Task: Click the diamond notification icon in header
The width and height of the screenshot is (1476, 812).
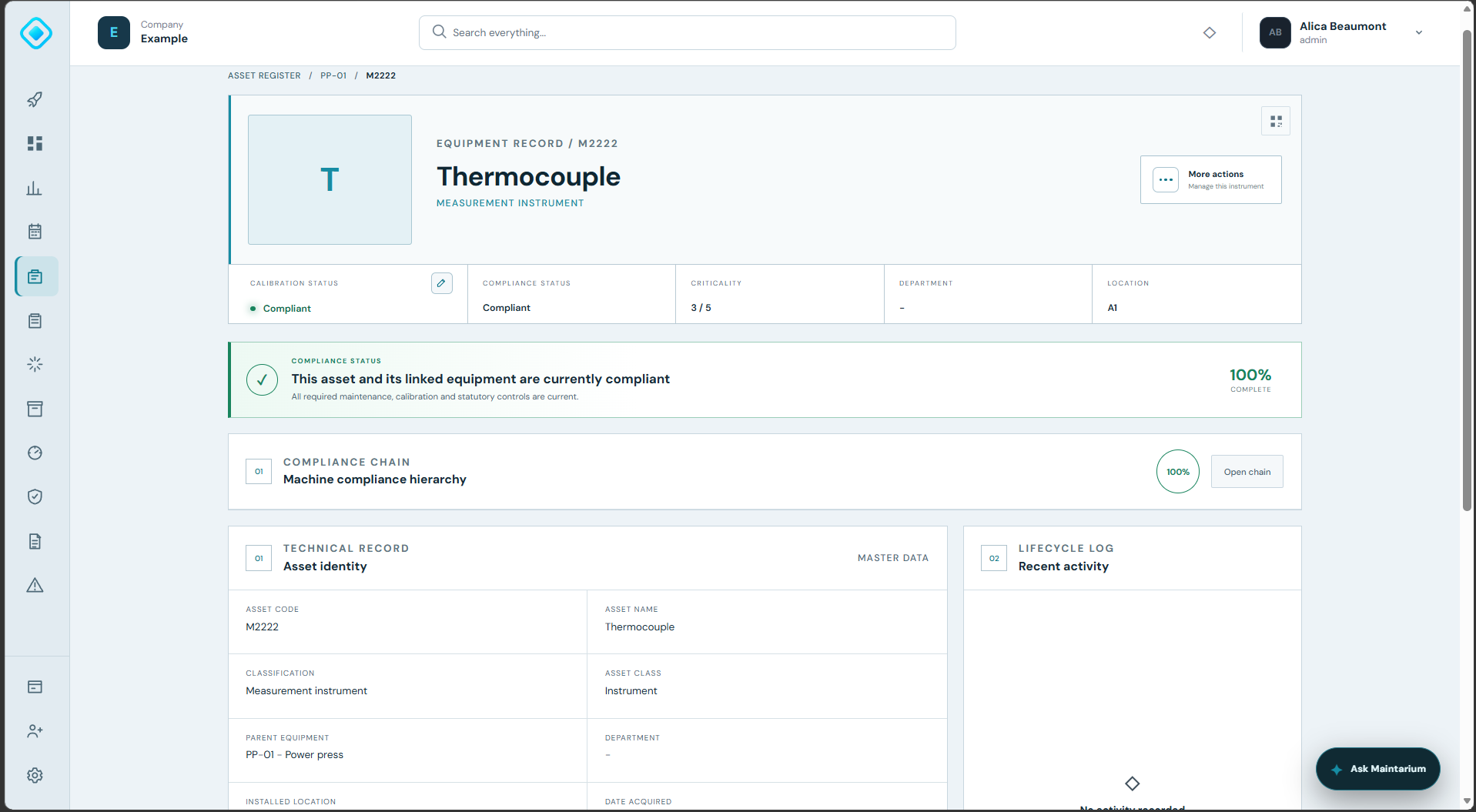Action: point(1210,32)
